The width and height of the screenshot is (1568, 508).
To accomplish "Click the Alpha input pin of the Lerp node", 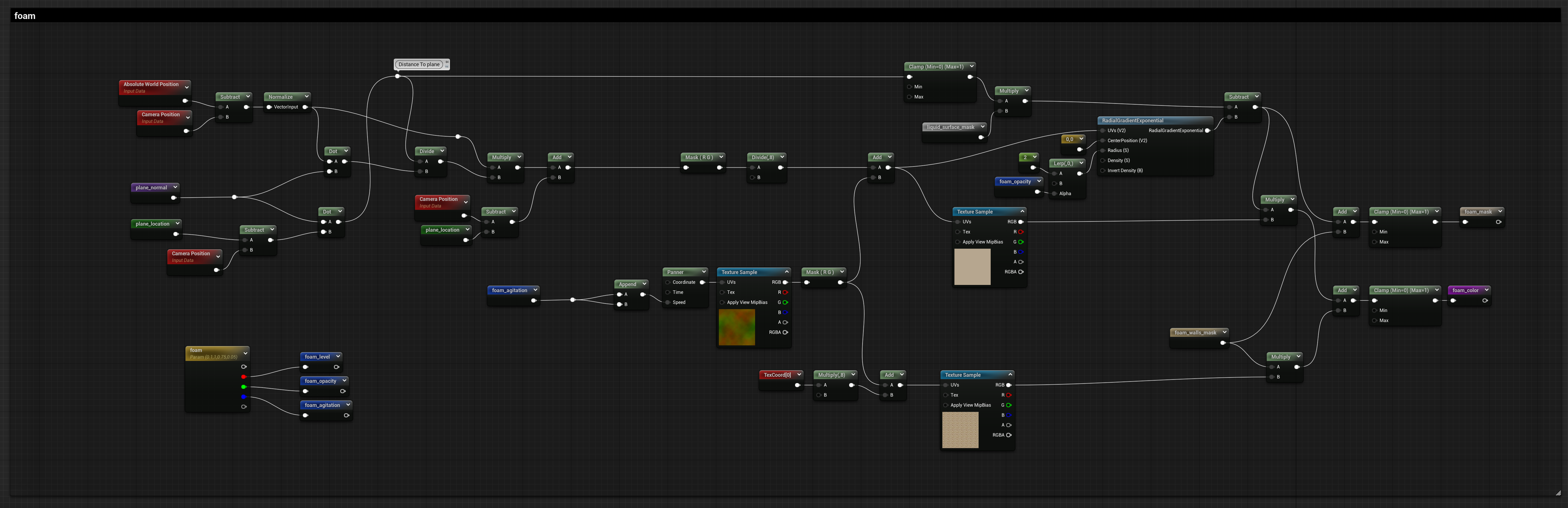I will (1055, 194).
